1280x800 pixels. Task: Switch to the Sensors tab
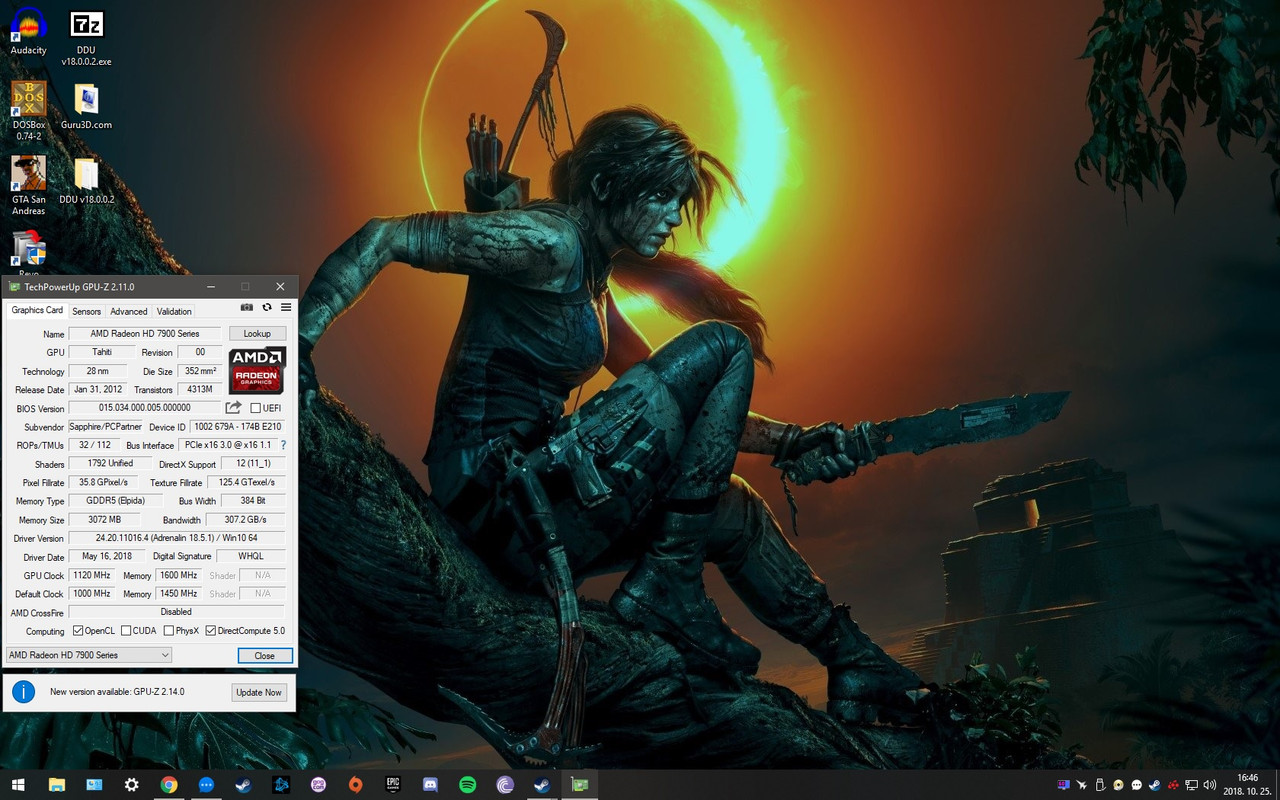(x=86, y=311)
